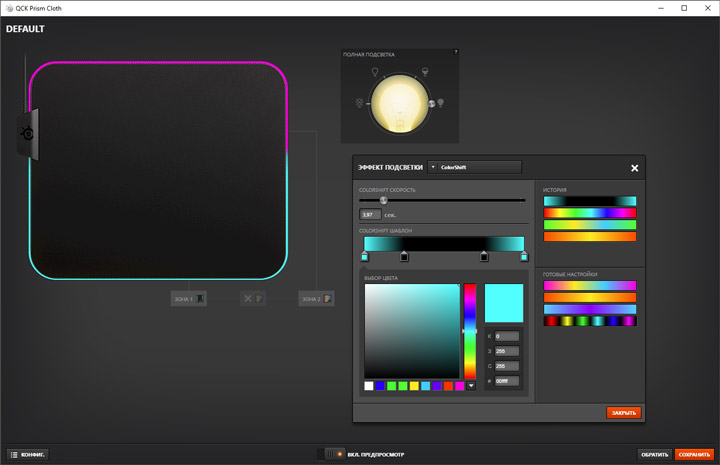Pick the blue preset color swatch
Screen dimensions: 720x465
tap(380, 386)
